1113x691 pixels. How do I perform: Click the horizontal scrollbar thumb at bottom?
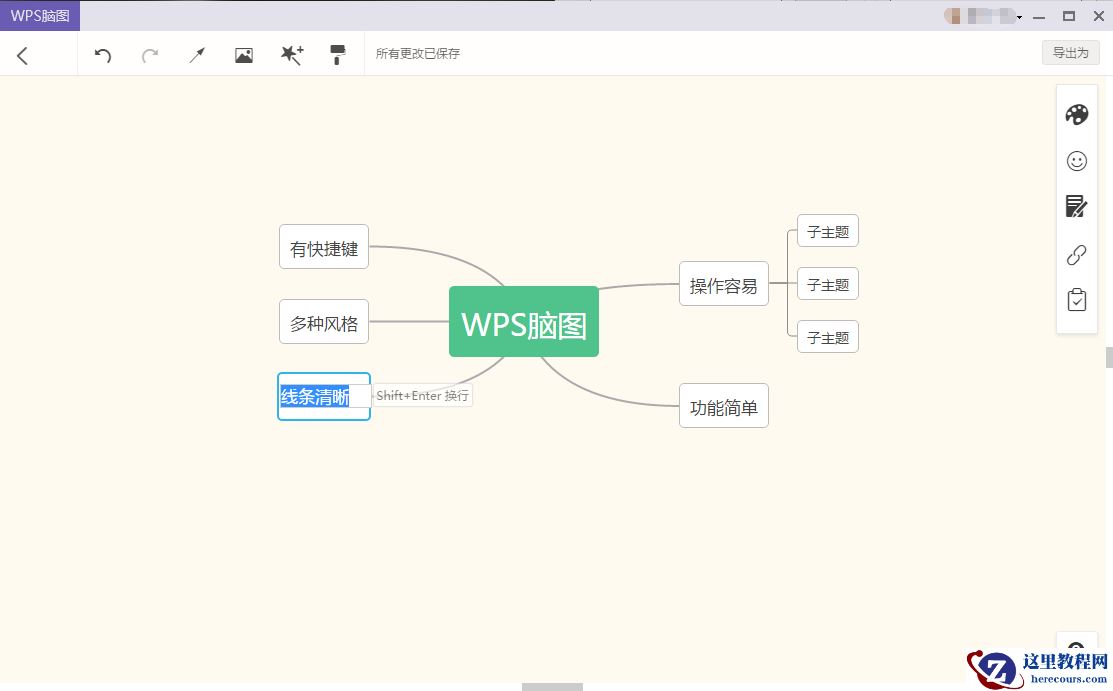click(x=552, y=687)
